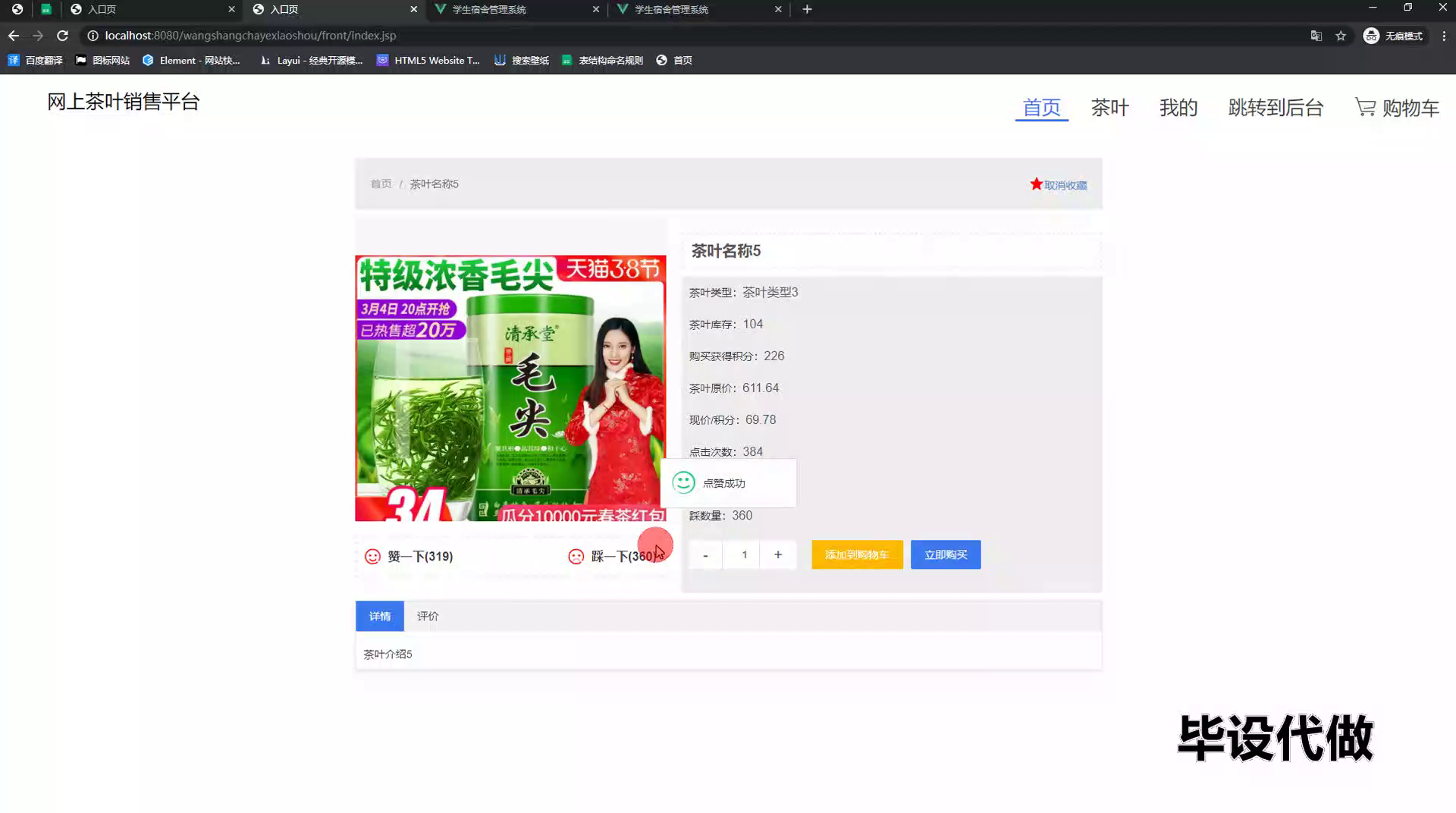Open 搜索壁纸 bookmark
Image resolution: width=1456 pixels, height=813 pixels.
pos(521,60)
